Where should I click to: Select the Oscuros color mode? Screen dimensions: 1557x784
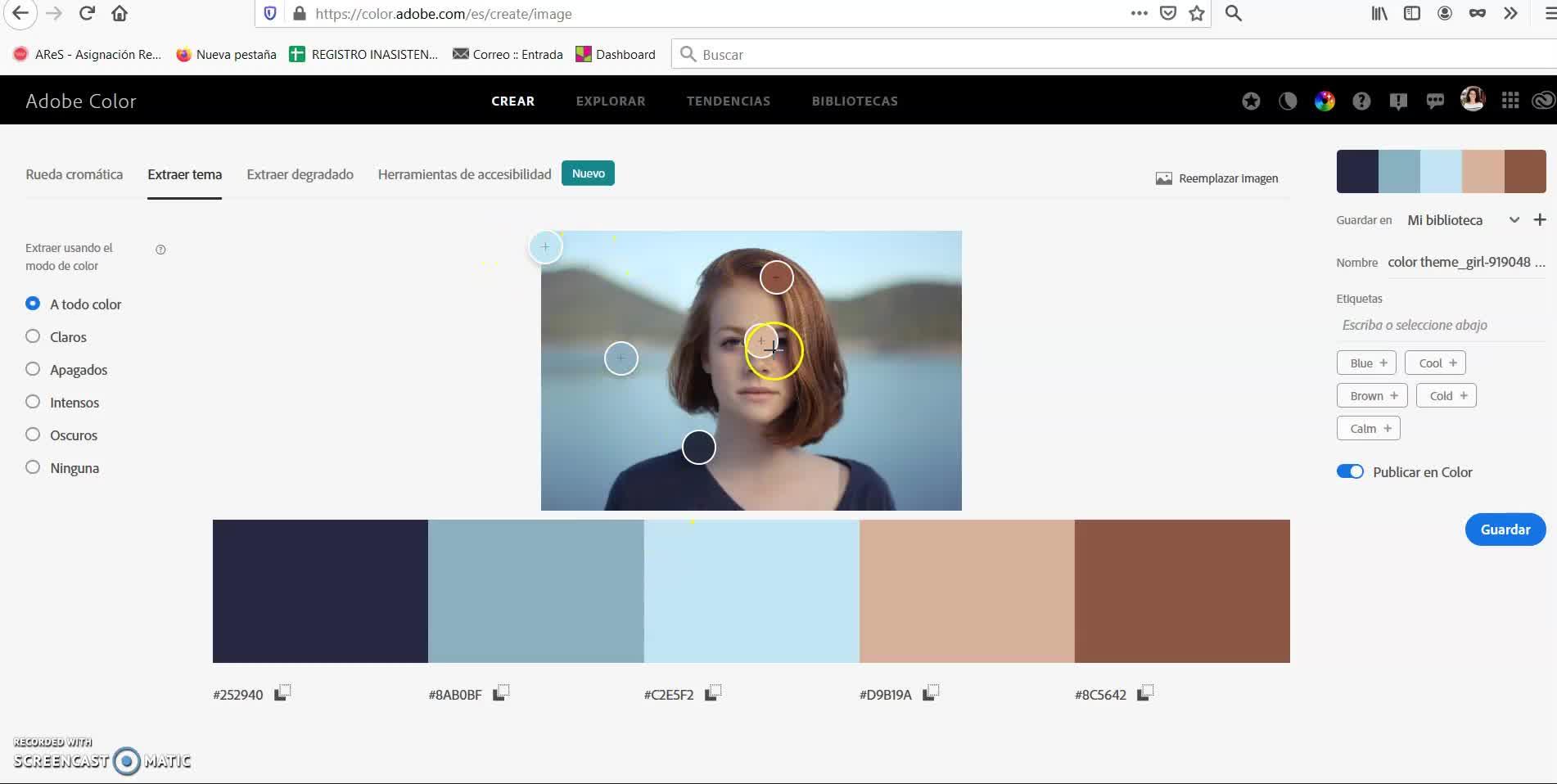[x=33, y=435]
